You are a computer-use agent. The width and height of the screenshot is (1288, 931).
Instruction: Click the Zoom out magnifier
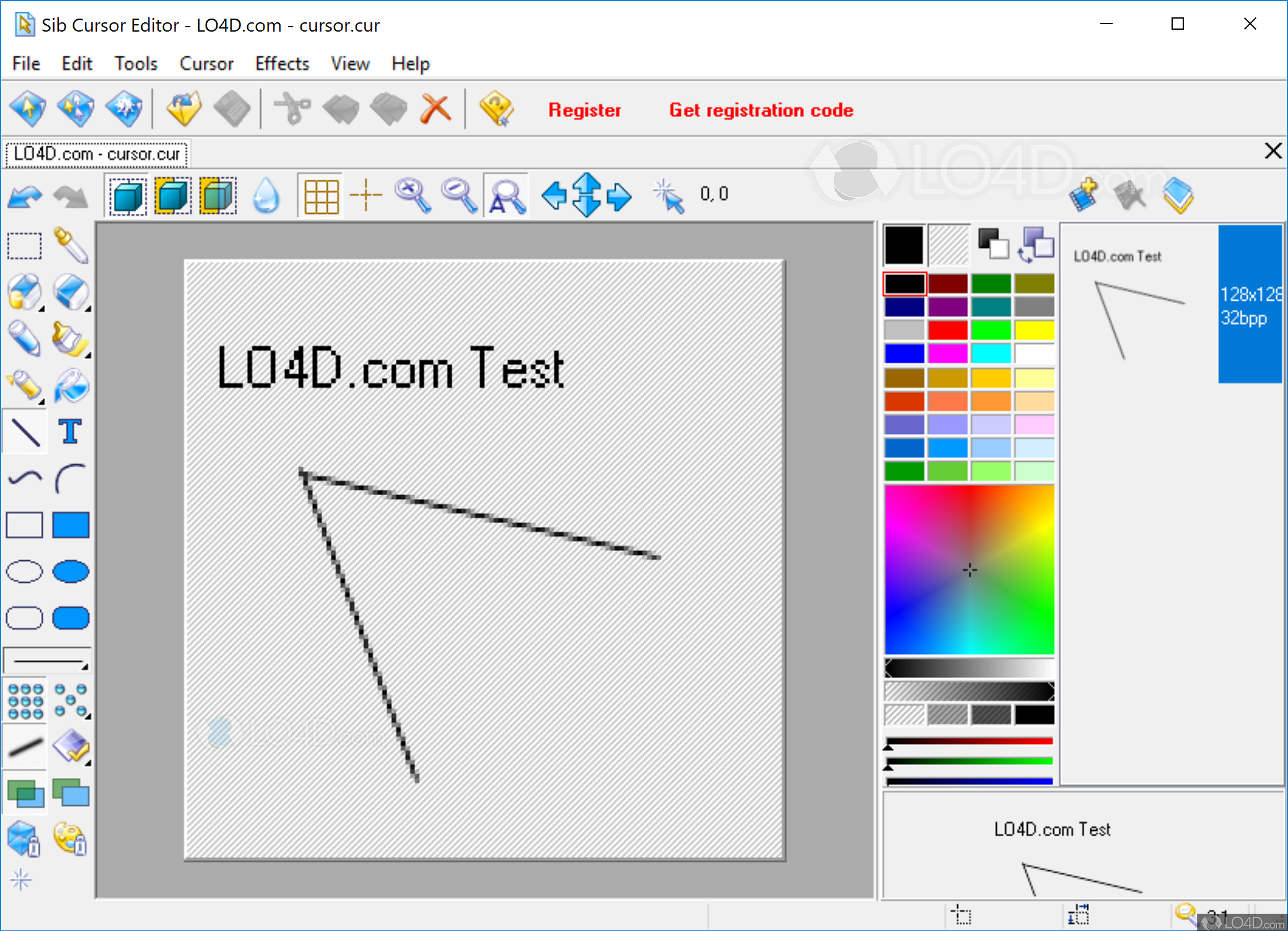tap(459, 195)
